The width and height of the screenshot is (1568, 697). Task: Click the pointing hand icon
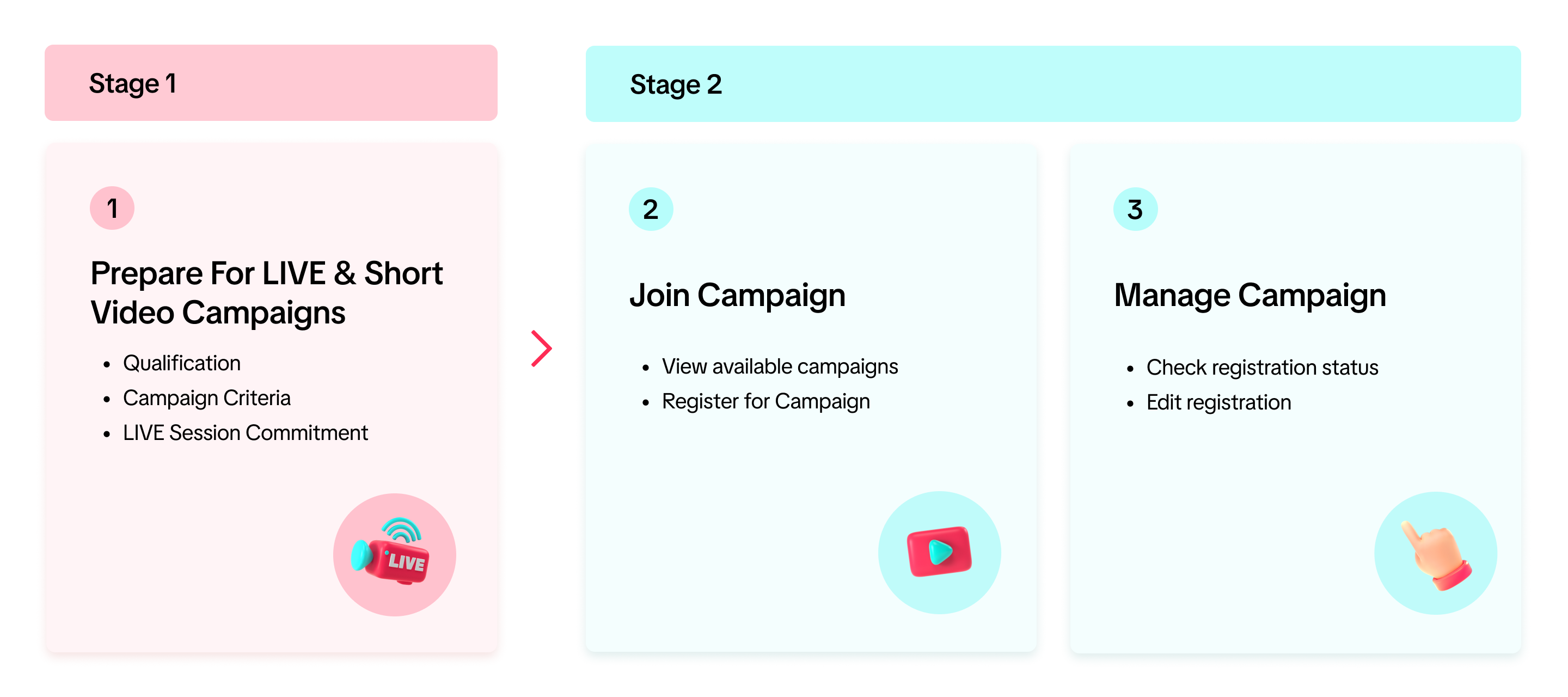1435,554
